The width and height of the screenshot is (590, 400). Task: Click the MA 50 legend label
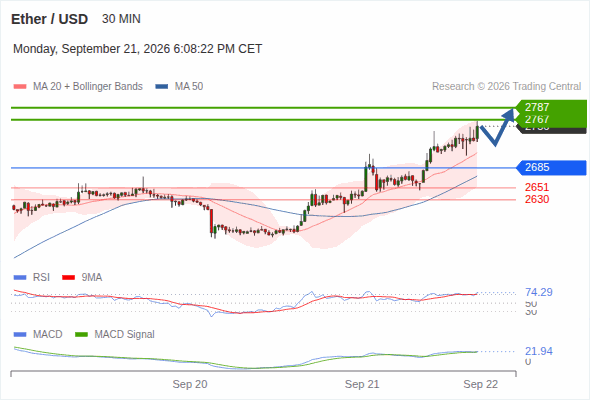pos(189,87)
